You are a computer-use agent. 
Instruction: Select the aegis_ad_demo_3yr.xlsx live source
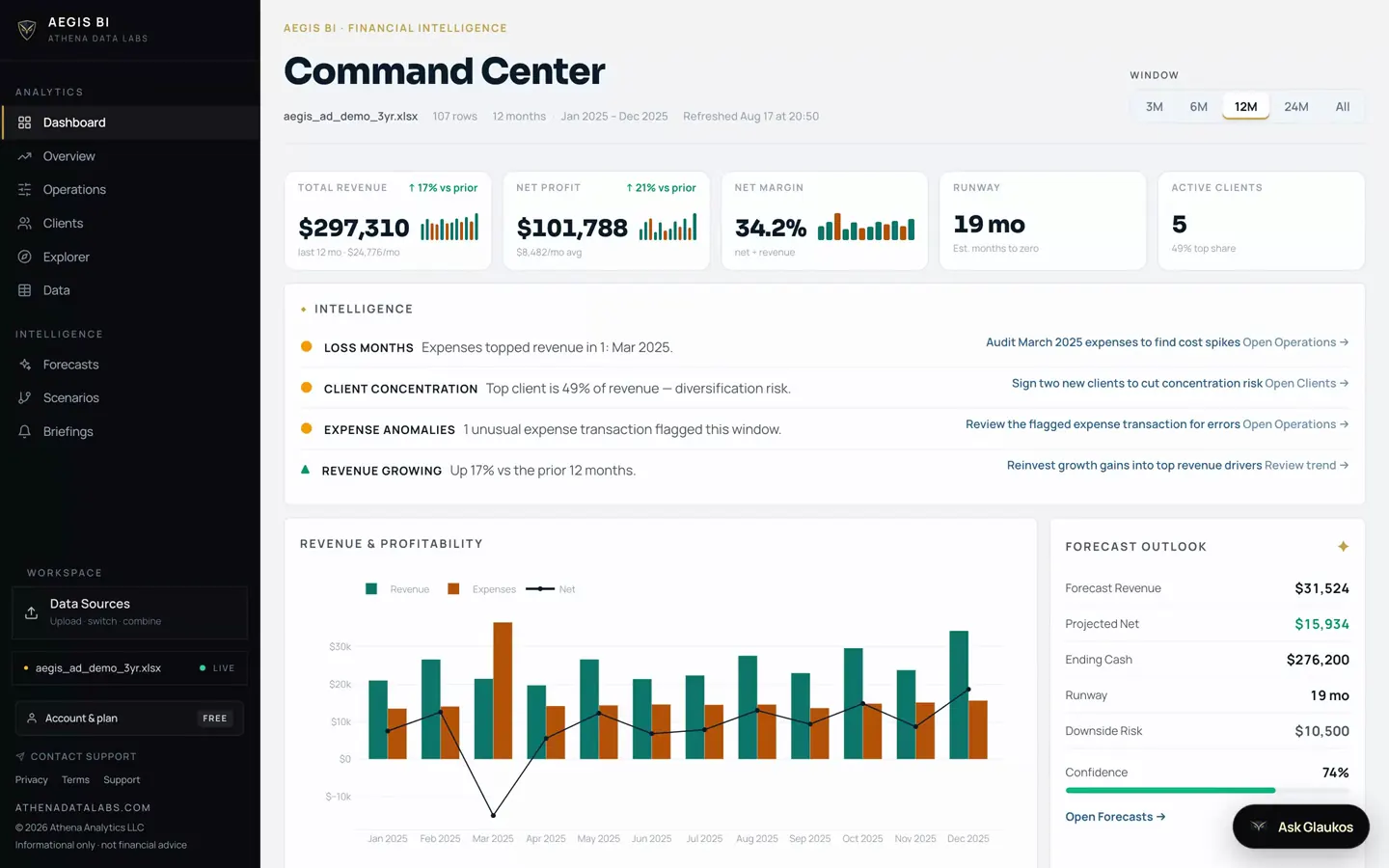pyautogui.click(x=129, y=667)
